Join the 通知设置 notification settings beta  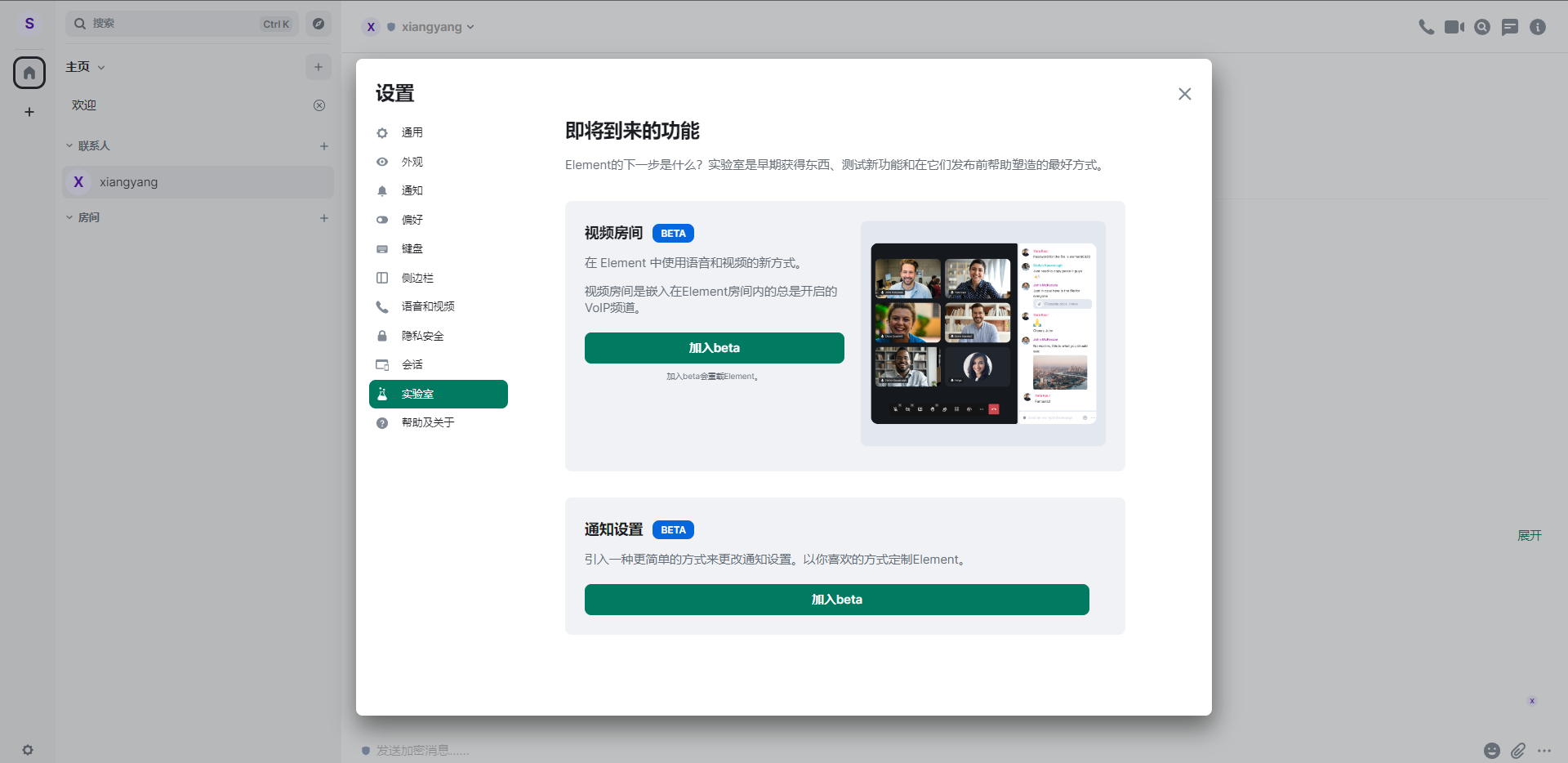point(837,600)
